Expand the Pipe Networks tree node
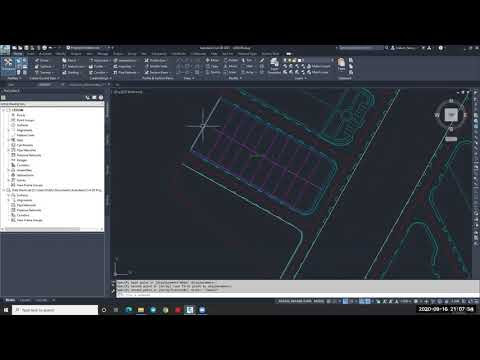Image resolution: width=480 pixels, height=360 pixels. click(9, 150)
